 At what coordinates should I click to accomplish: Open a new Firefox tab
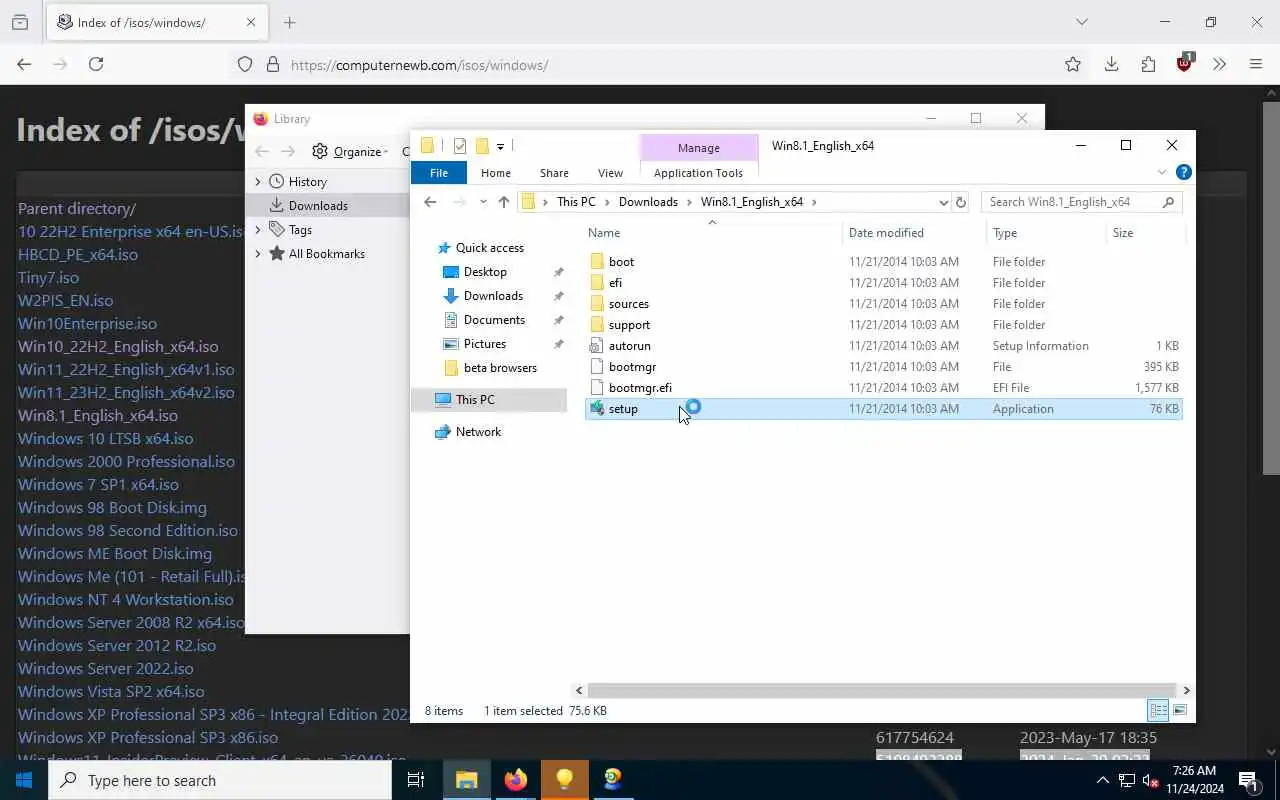point(290,22)
